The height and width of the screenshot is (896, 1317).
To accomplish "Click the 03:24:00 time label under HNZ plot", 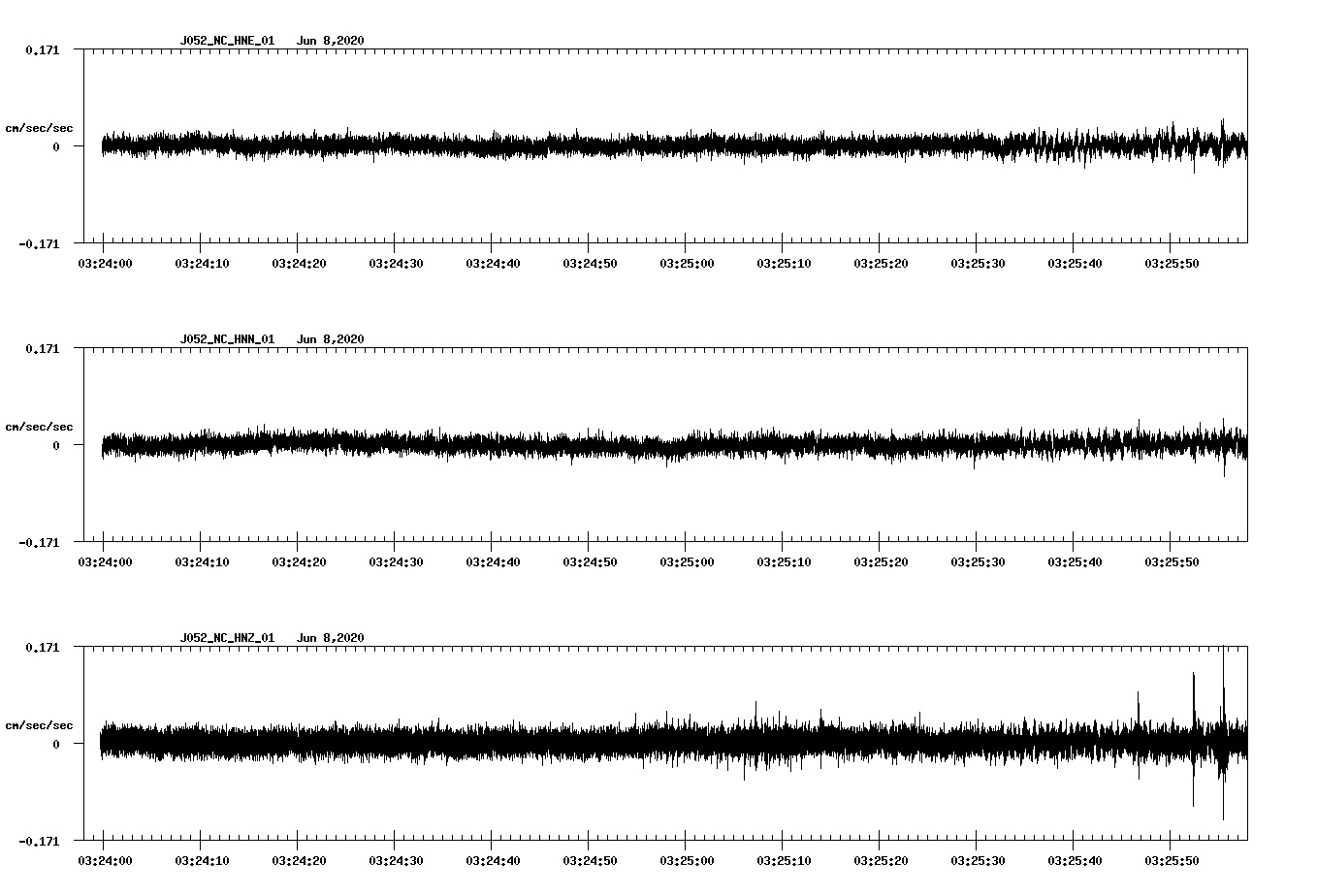I will (104, 861).
